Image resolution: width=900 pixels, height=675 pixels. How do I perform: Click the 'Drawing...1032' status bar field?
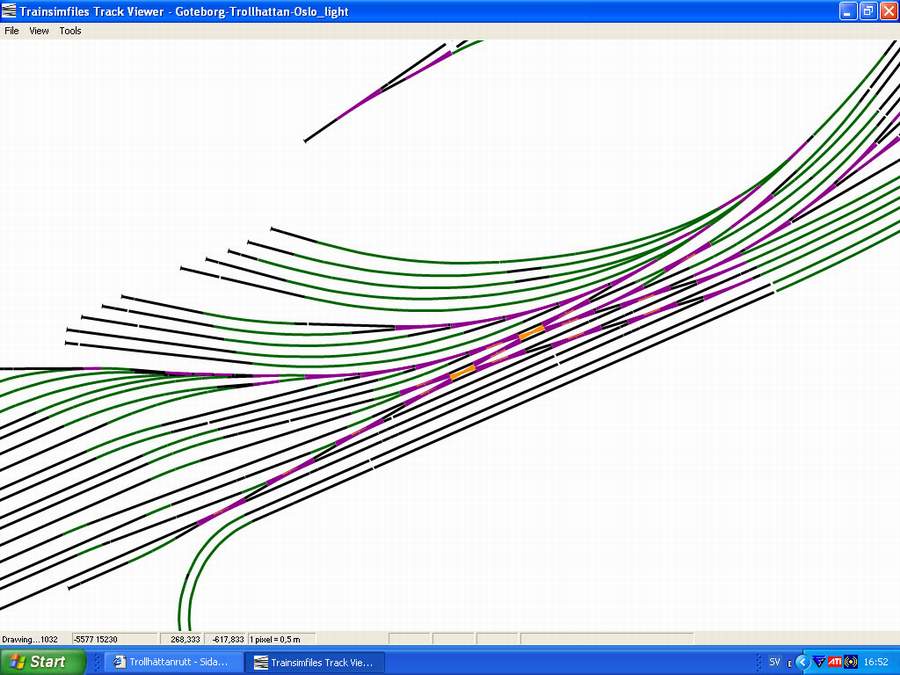coord(33,639)
